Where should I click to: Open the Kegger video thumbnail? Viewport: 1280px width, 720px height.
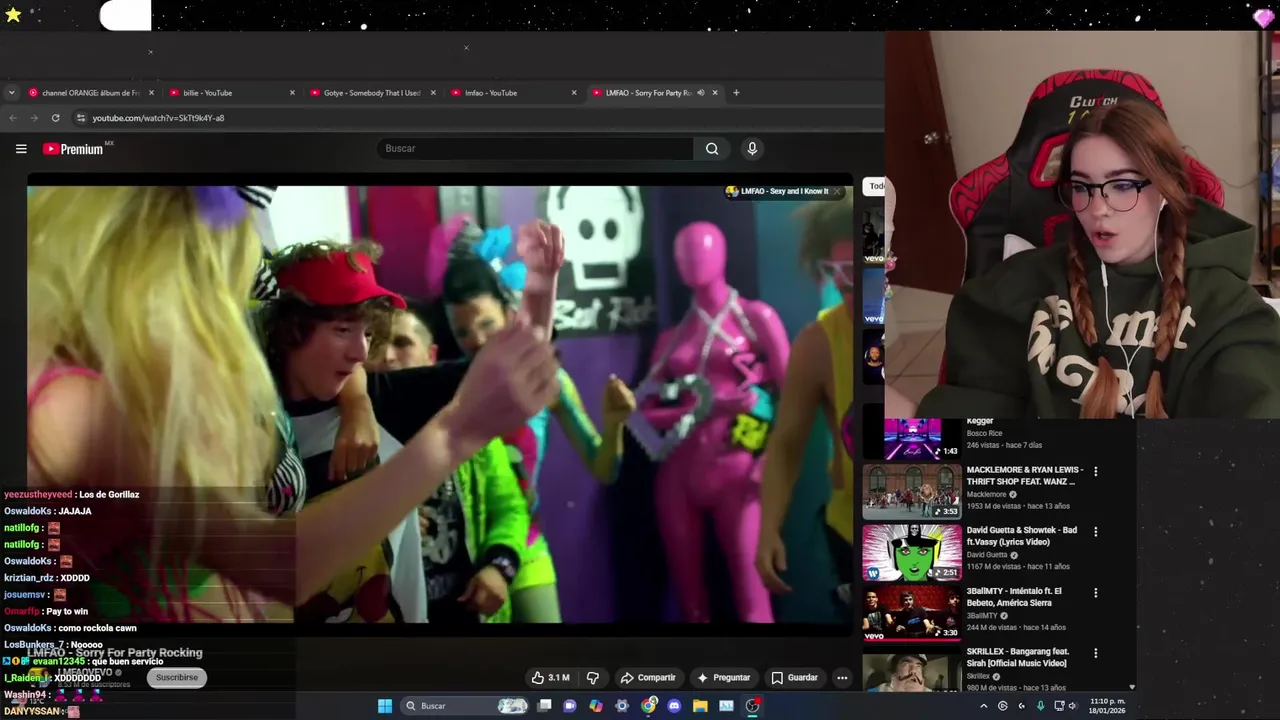[912, 438]
